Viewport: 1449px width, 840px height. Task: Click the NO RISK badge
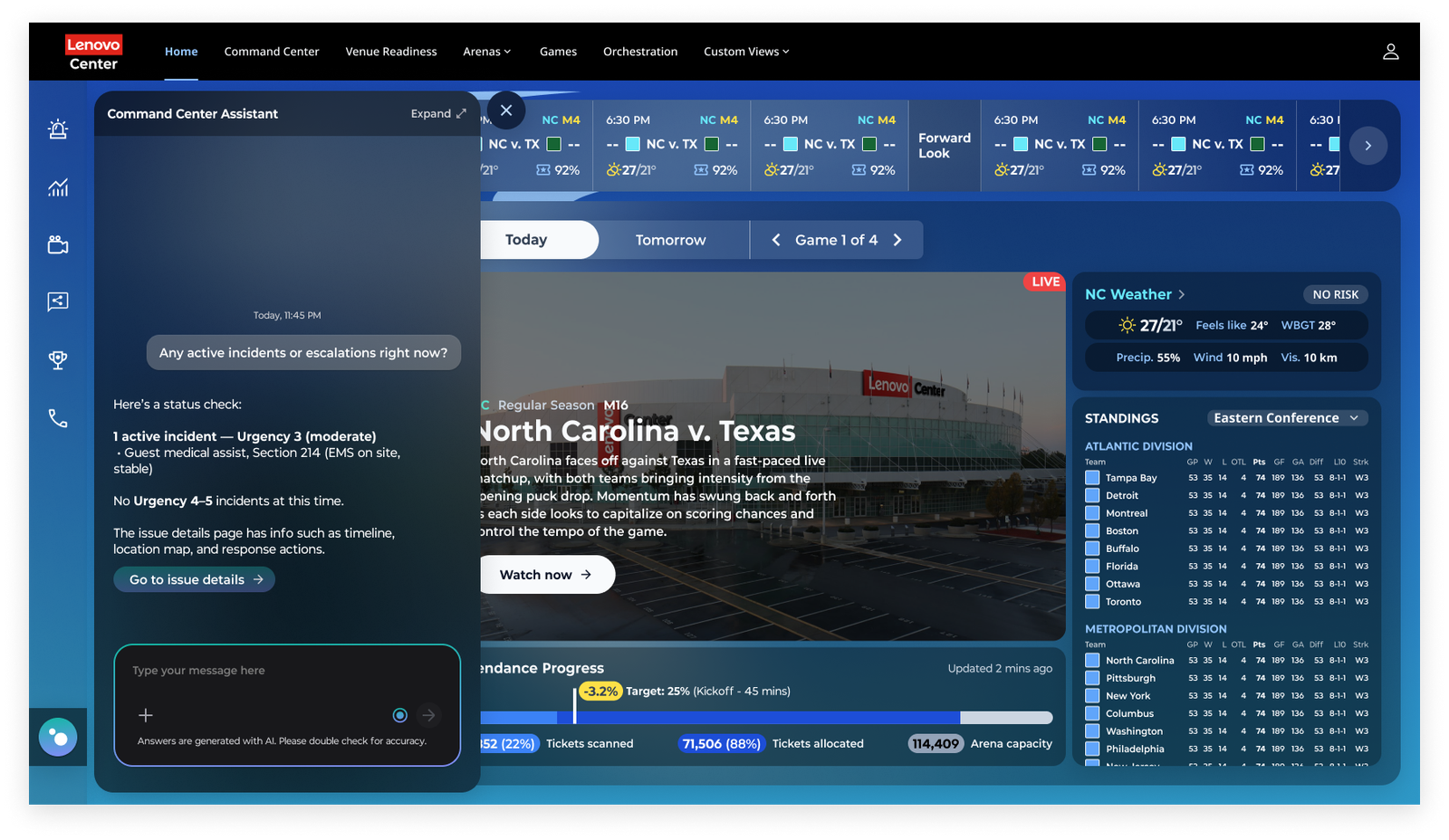point(1336,294)
